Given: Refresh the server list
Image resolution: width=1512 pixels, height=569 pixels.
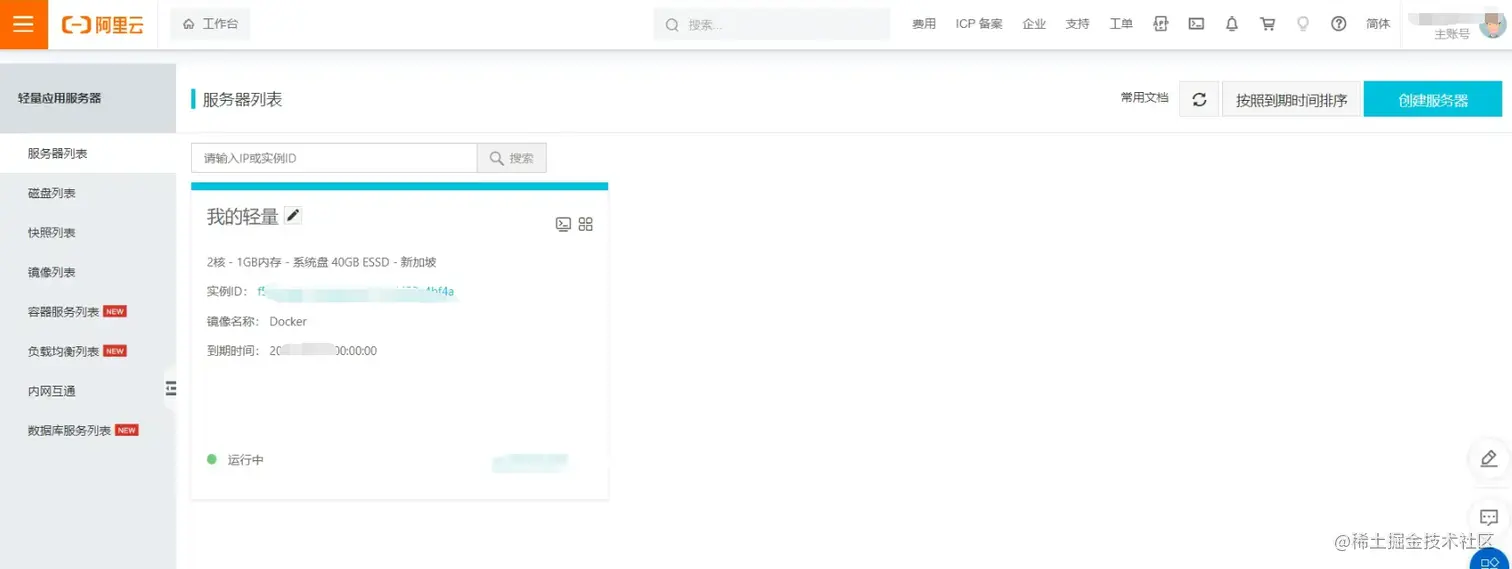Looking at the screenshot, I should tap(1199, 99).
